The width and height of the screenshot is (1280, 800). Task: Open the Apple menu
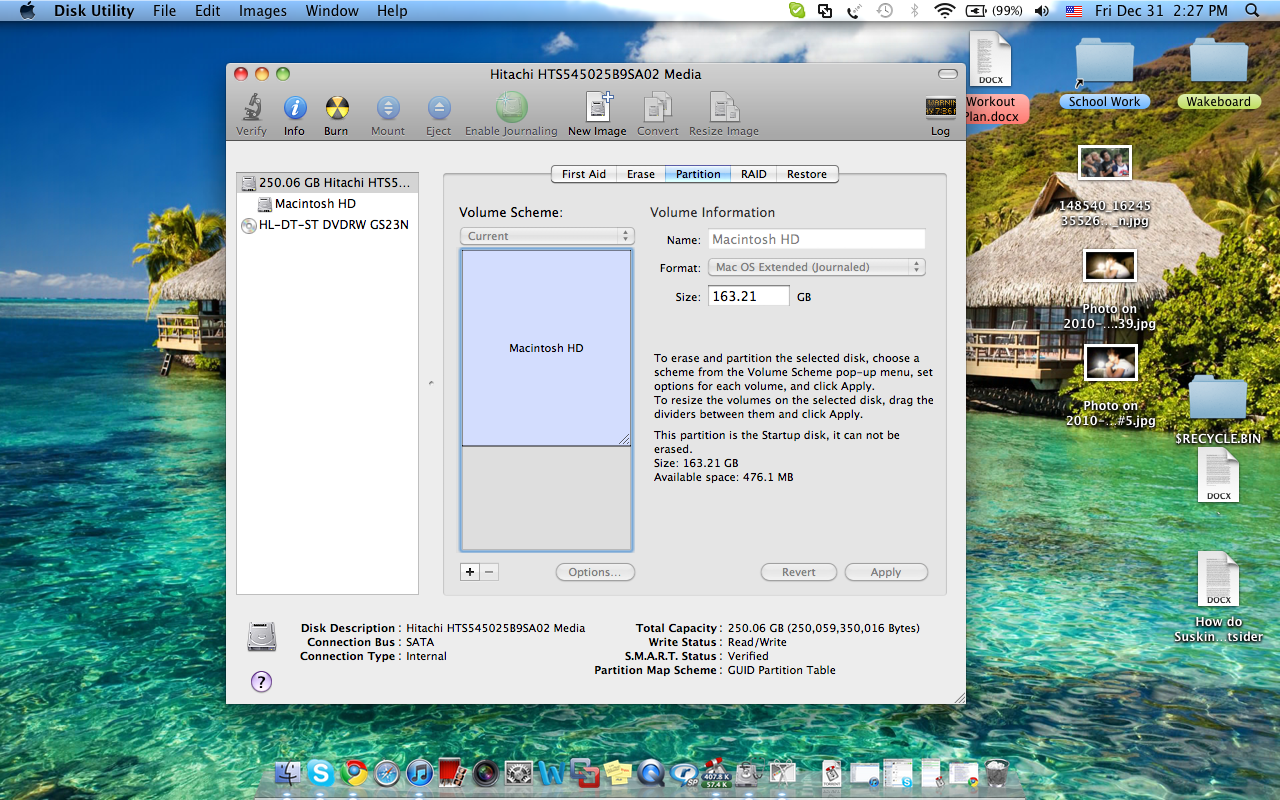27,11
